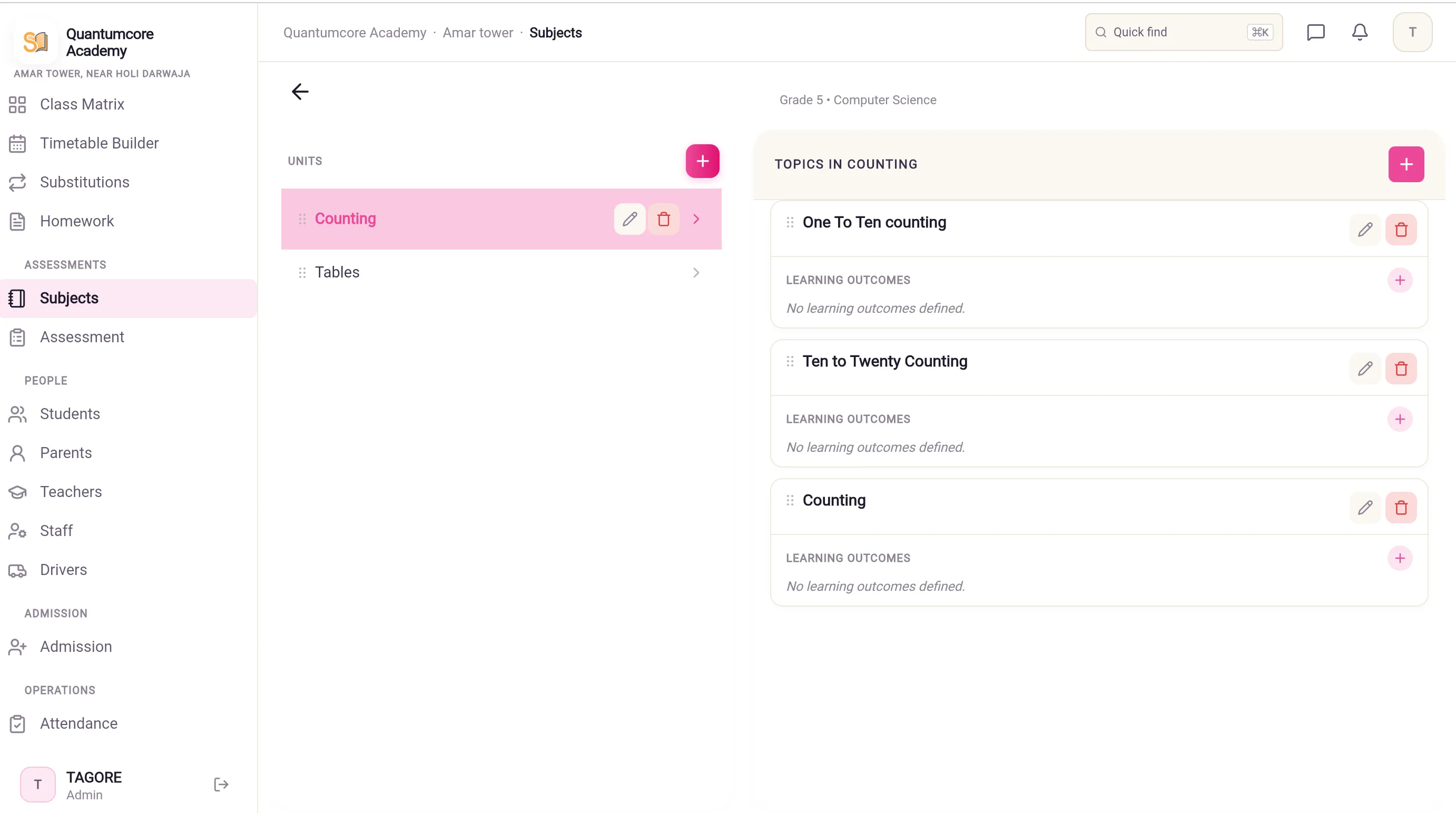Image resolution: width=1456 pixels, height=813 pixels.
Task: Click the TAGORE user avatar in sidebar
Action: (38, 785)
